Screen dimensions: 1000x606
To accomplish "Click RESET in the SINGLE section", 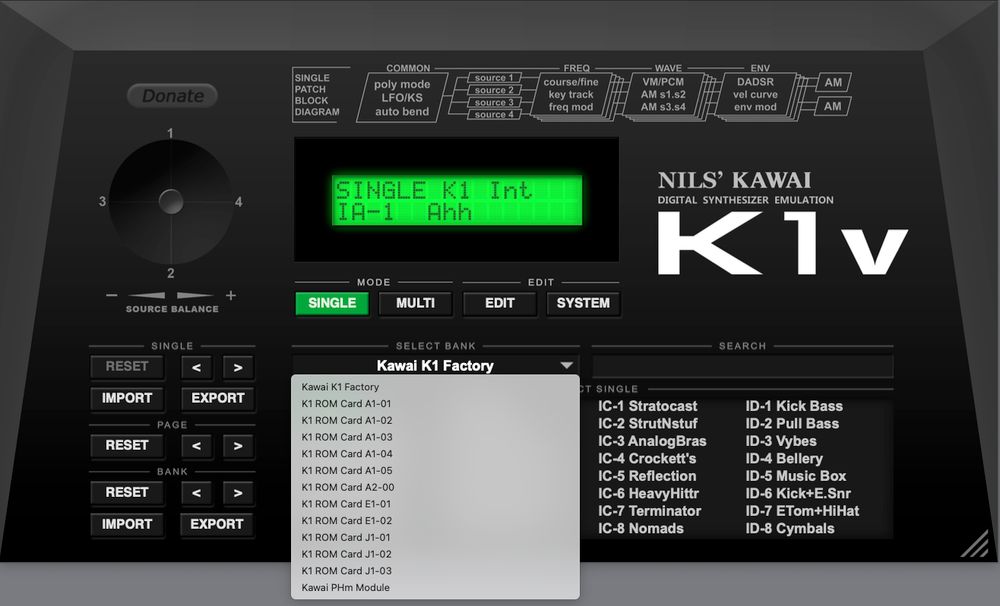I will (x=127, y=367).
